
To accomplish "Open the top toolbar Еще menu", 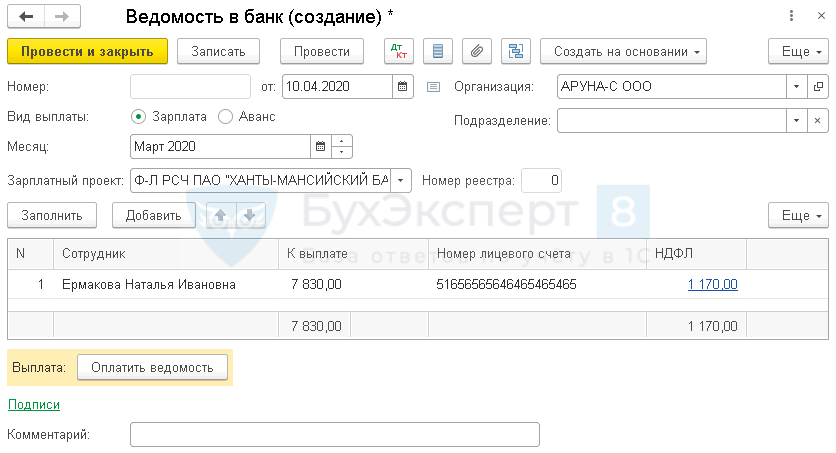I will point(798,51).
